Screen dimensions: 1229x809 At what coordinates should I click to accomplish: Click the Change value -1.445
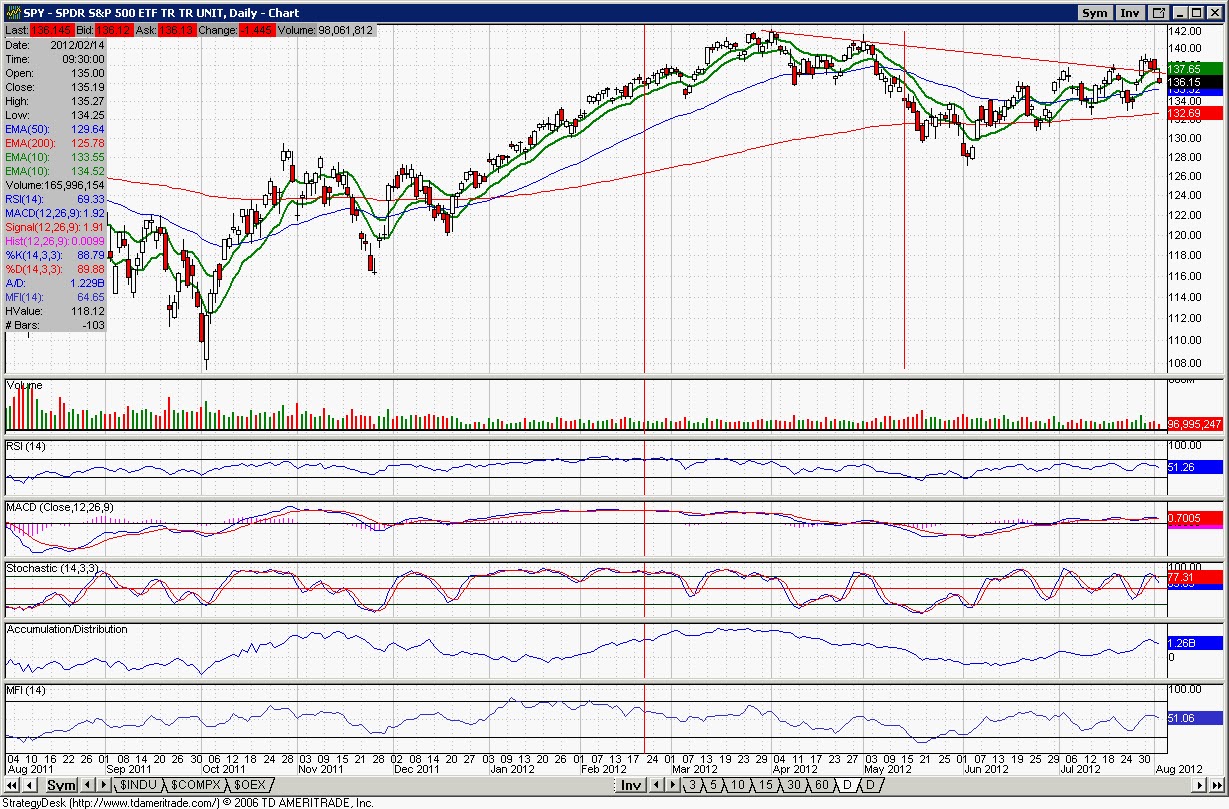[x=257, y=31]
